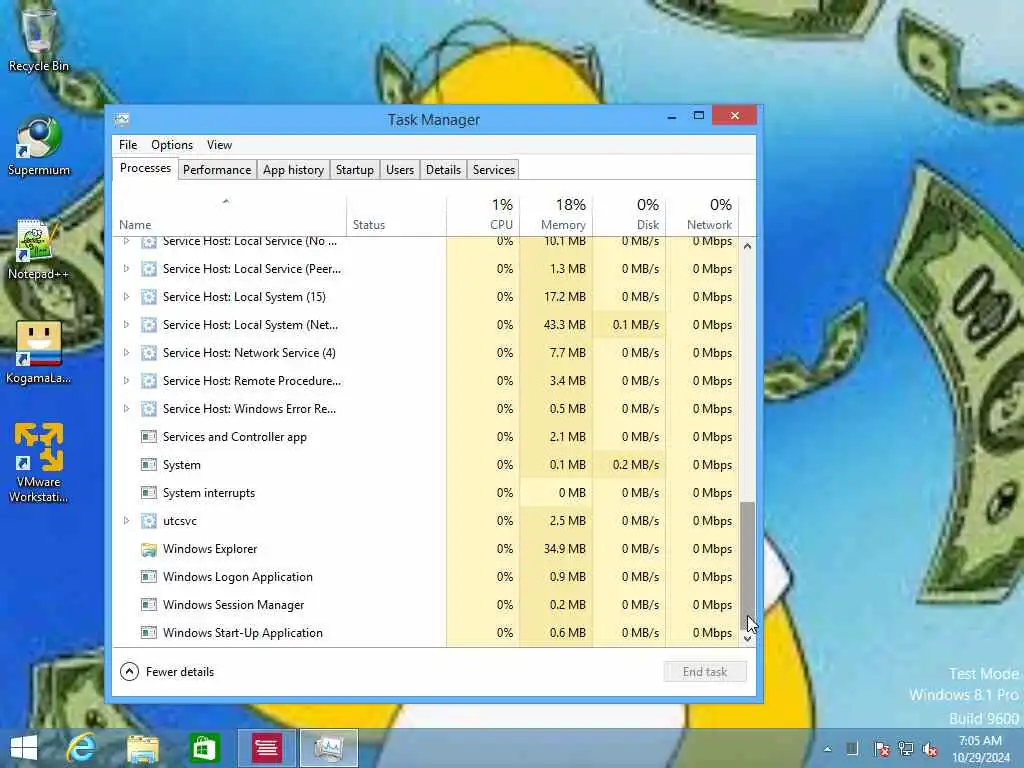Viewport: 1024px width, 768px height.
Task: Open the network tray icon
Action: (x=906, y=749)
